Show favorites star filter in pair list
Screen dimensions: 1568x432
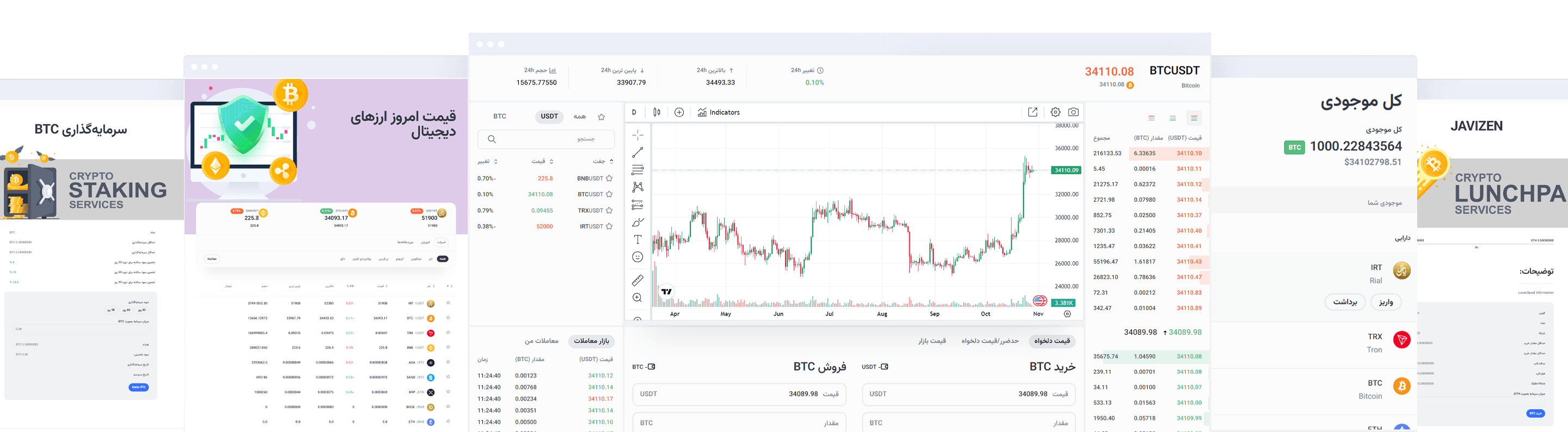point(602,117)
